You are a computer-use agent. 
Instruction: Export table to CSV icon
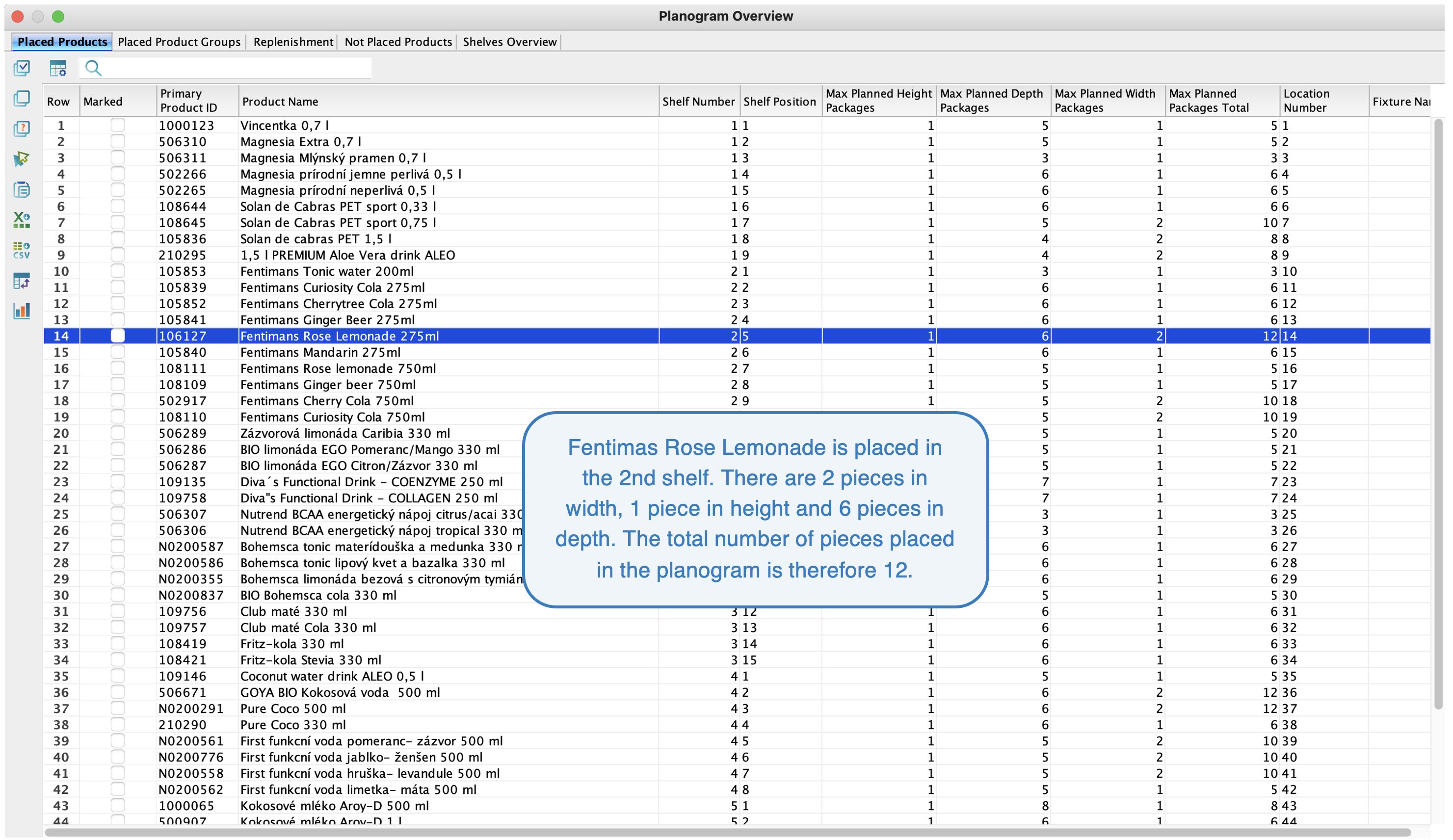[x=22, y=250]
